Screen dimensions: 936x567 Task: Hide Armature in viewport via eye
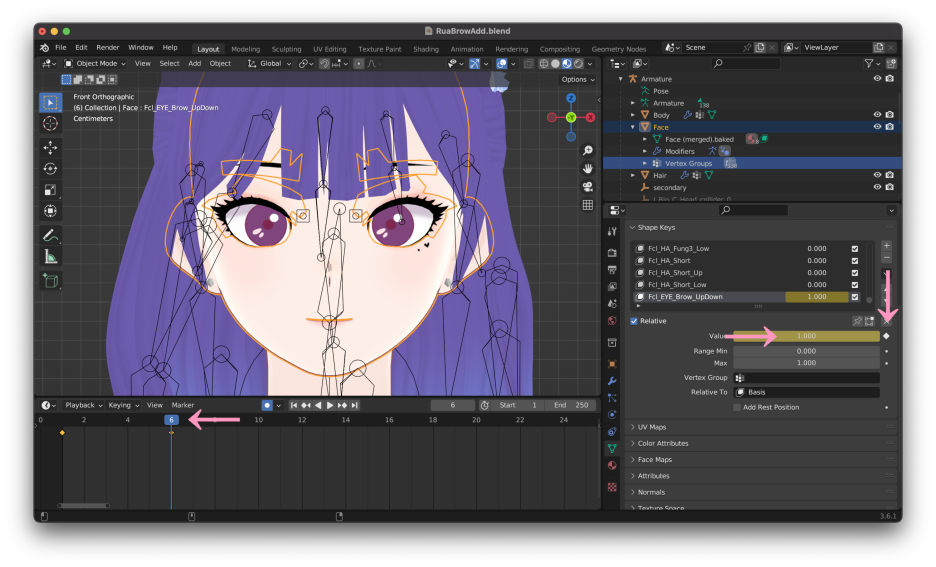coord(877,79)
